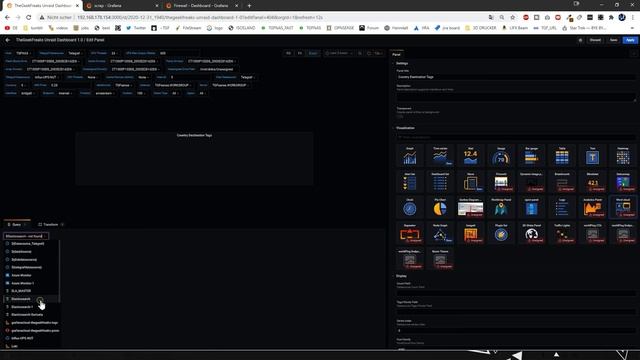Click the Discard button
This screenshot has width=640, height=360.
pyautogui.click(x=595, y=40)
